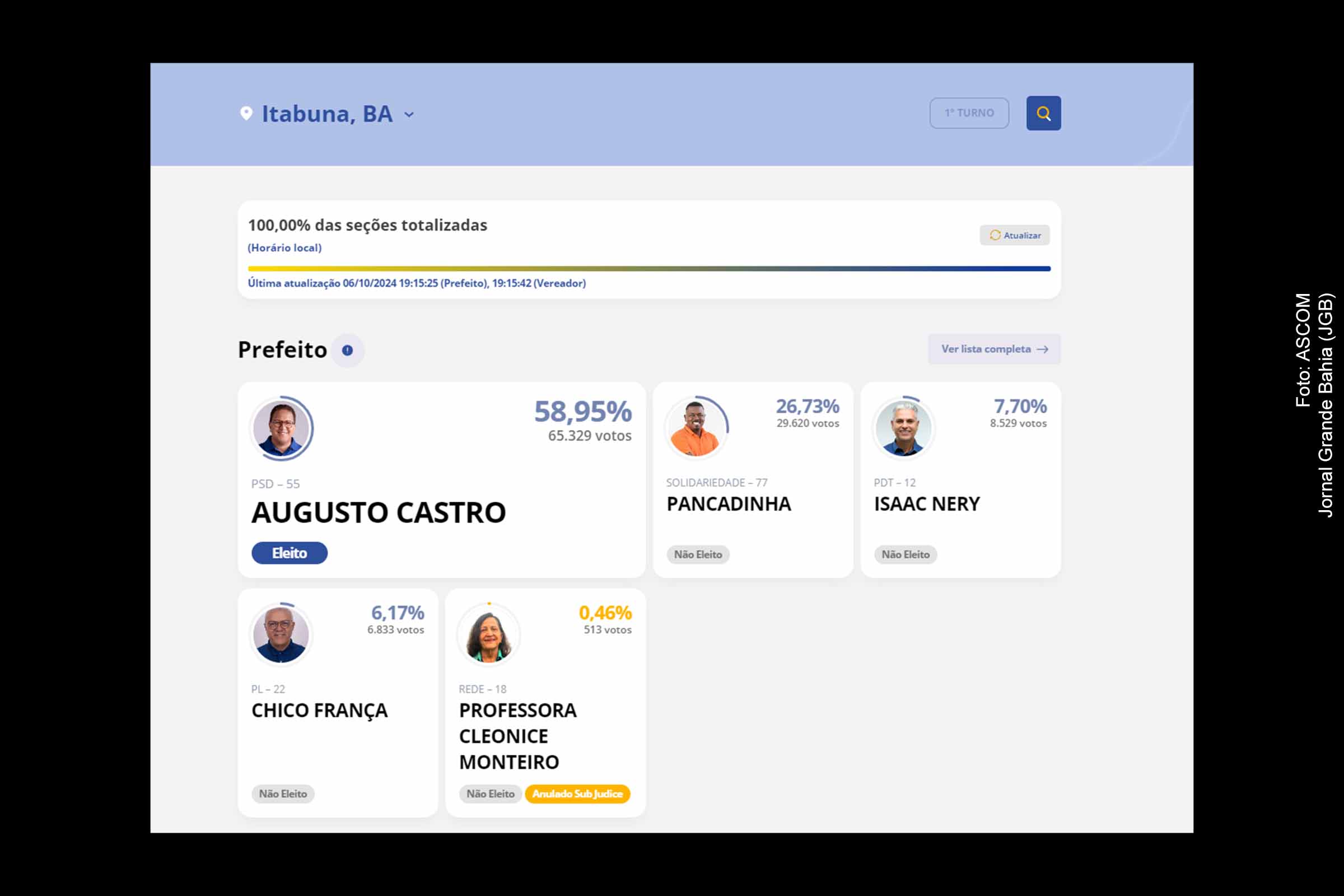The width and height of the screenshot is (1344, 896).
Task: Open Ver lista completa link
Action: 986,348
